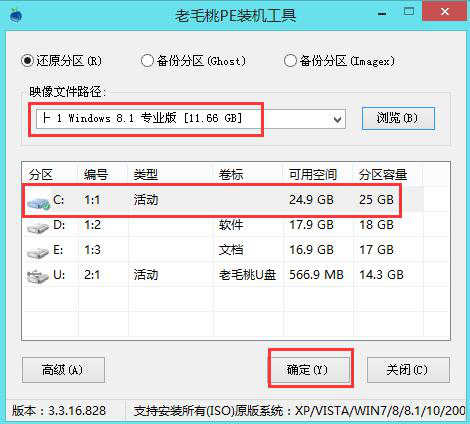Click 确定(Y) confirm button
Viewport: 470px width, 424px height.
tap(310, 370)
